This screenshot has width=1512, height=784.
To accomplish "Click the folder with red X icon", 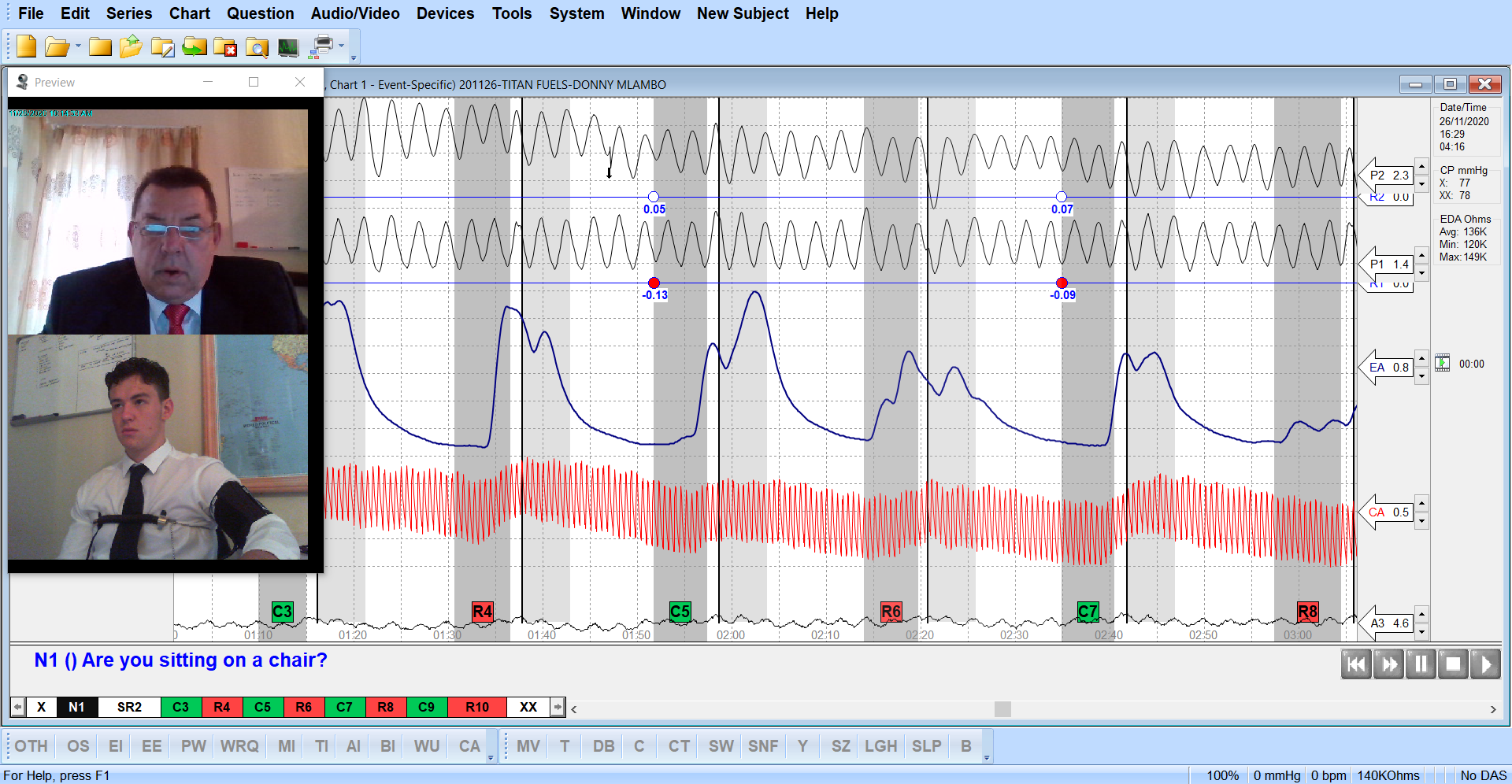I will [225, 47].
